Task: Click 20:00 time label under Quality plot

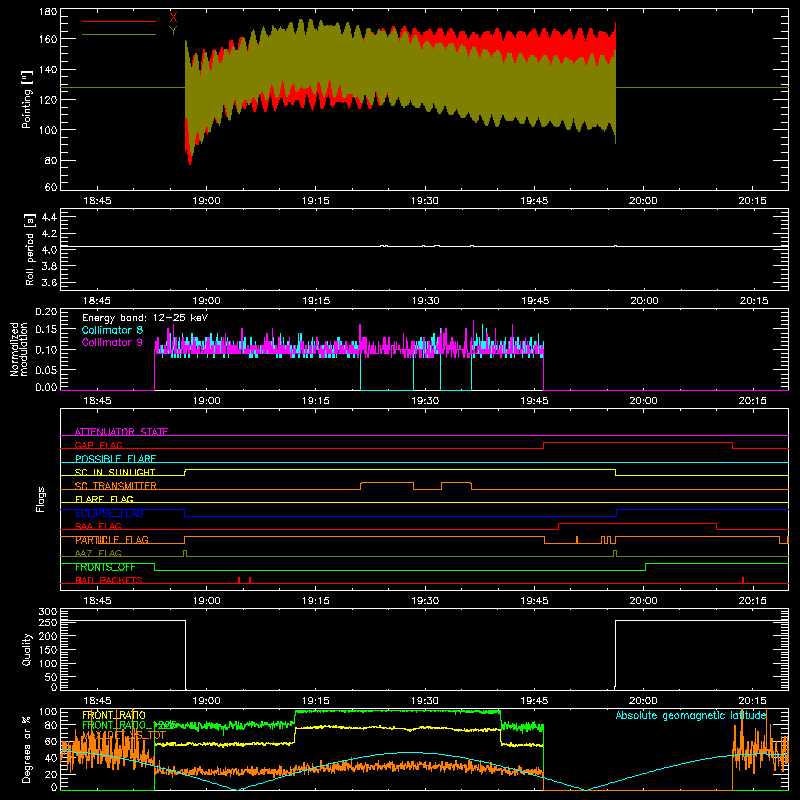Action: 643,701
